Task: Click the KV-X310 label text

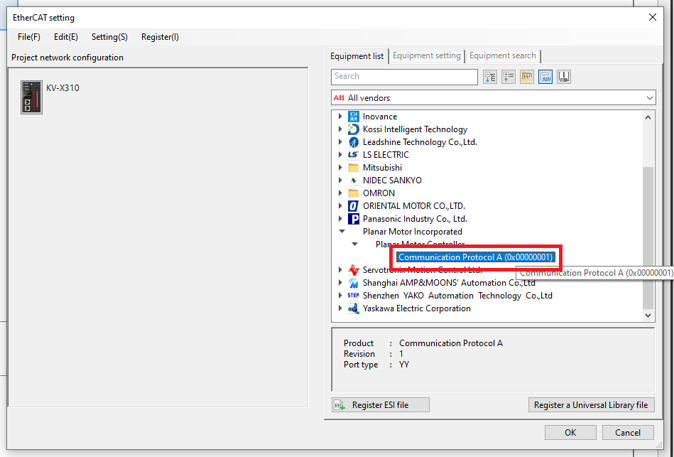Action: point(63,88)
